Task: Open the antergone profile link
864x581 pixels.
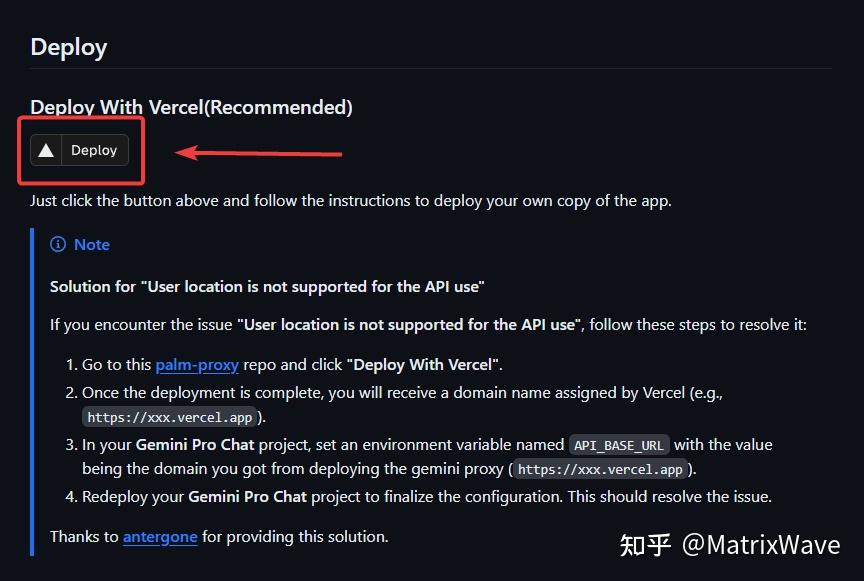Action: point(160,537)
